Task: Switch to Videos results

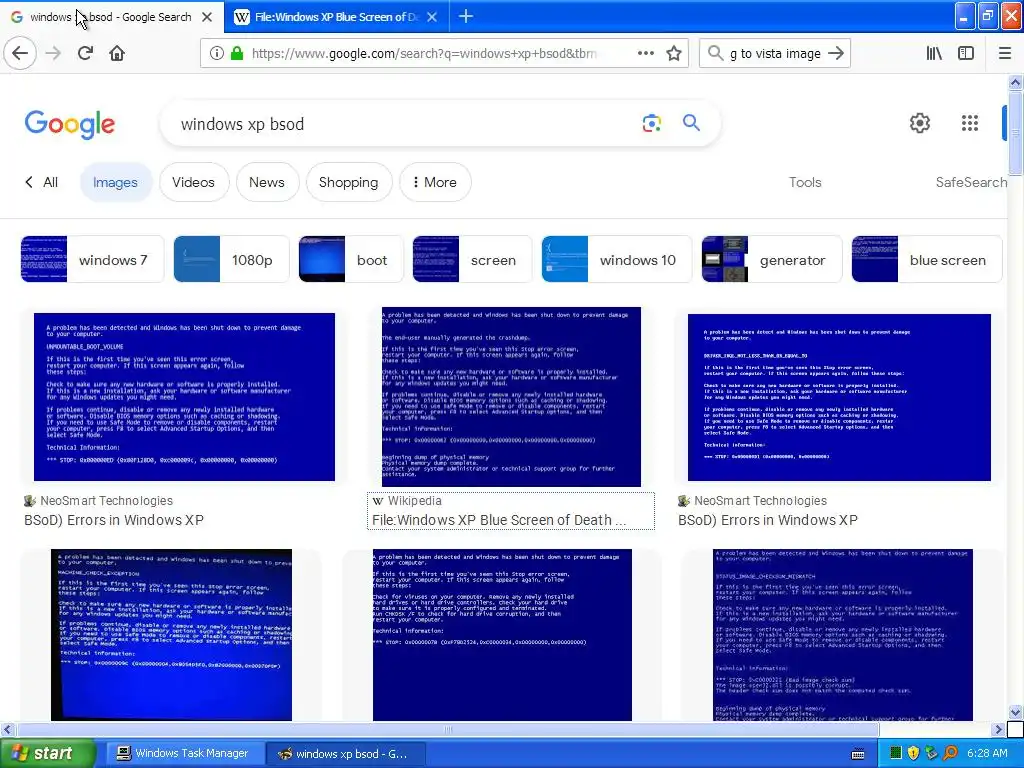Action: tap(193, 182)
